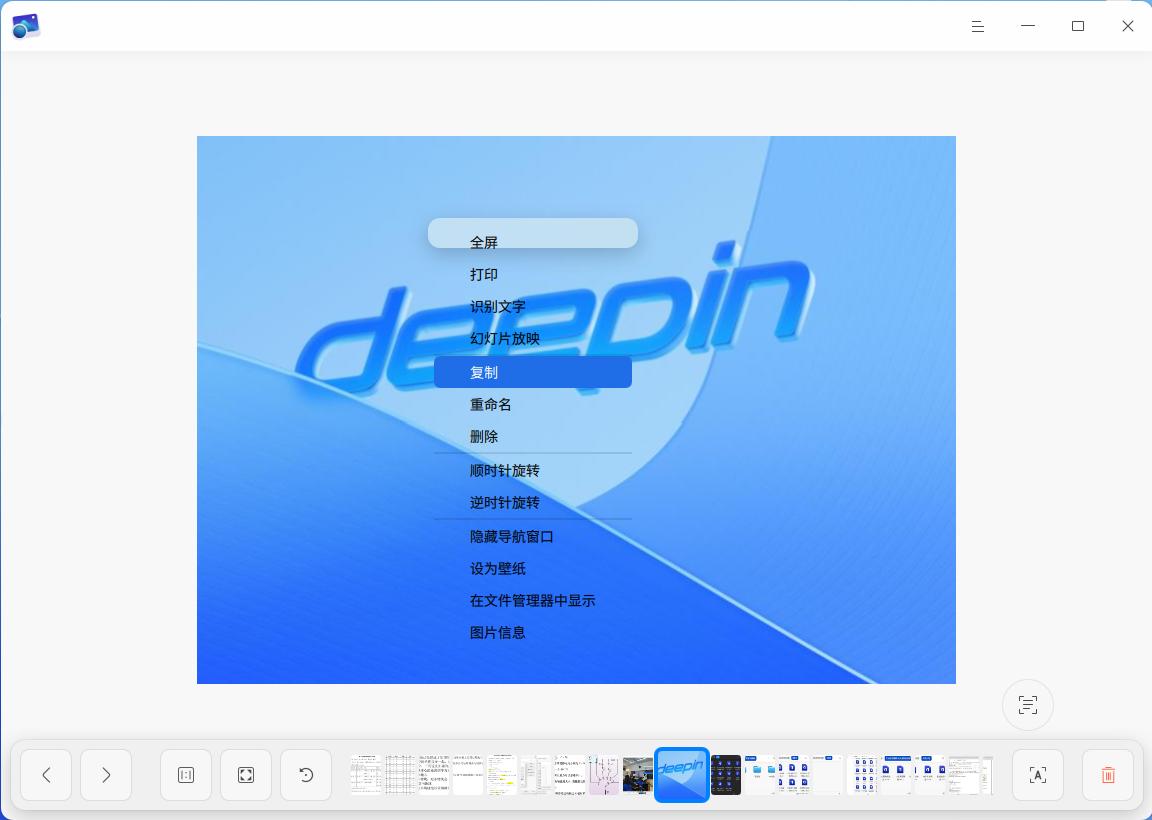1152x820 pixels.
Task: Choose 在文件管理器中显示 menu entry
Action: point(533,600)
